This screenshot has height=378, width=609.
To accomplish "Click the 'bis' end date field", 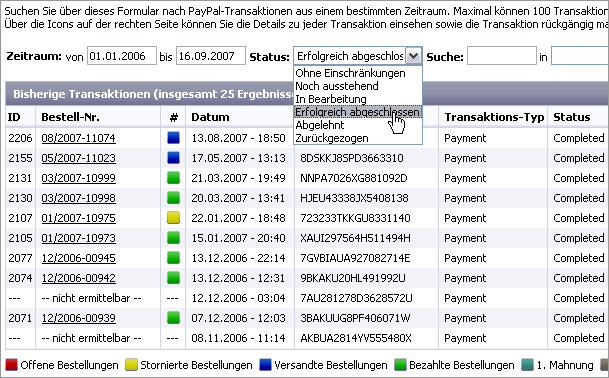I will pyautogui.click(x=211, y=56).
